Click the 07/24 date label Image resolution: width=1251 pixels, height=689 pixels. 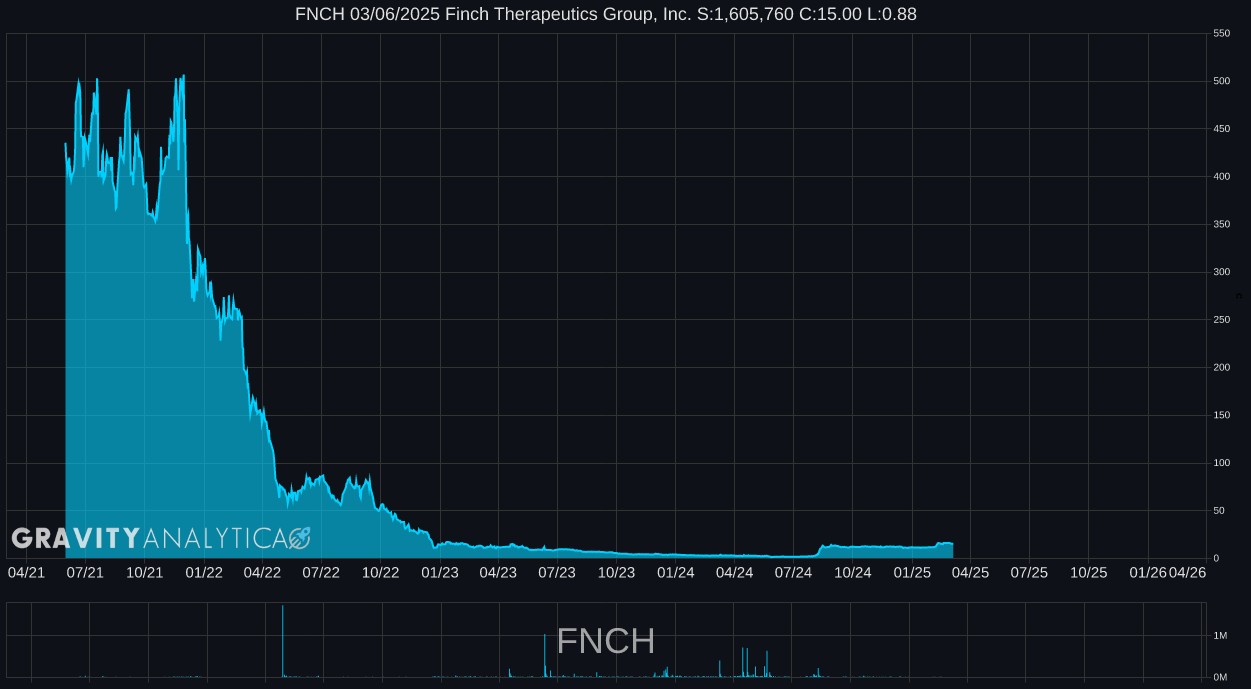(793, 572)
